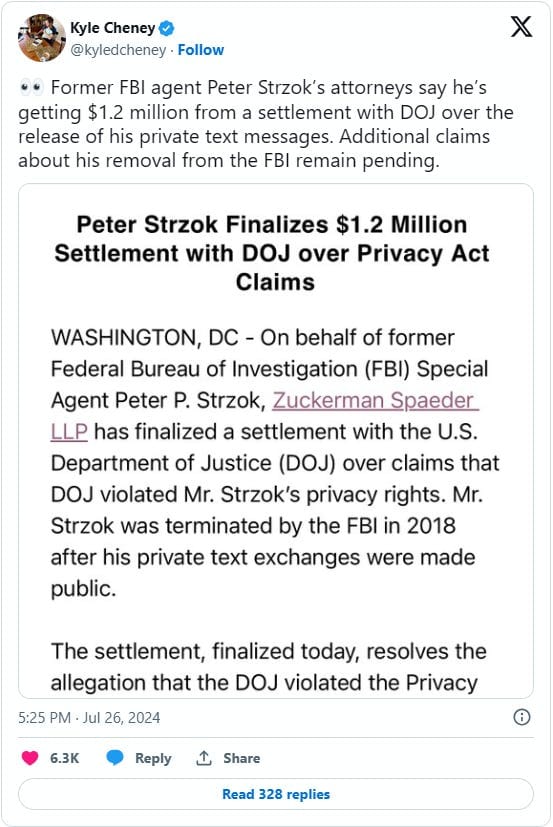
Task: Like the tweet with heart icon
Action: 30,758
